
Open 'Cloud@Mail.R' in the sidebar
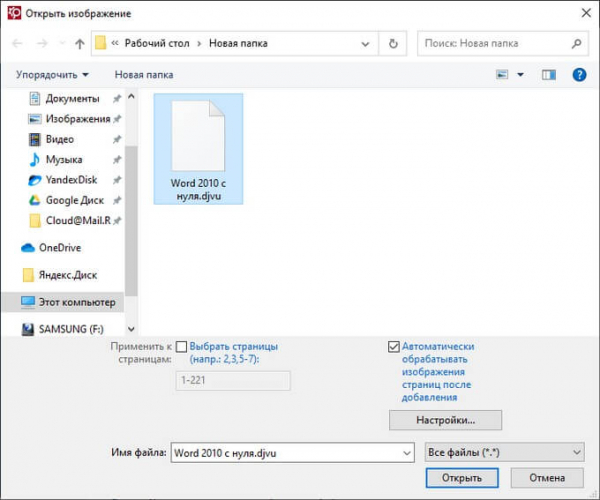click(x=78, y=220)
